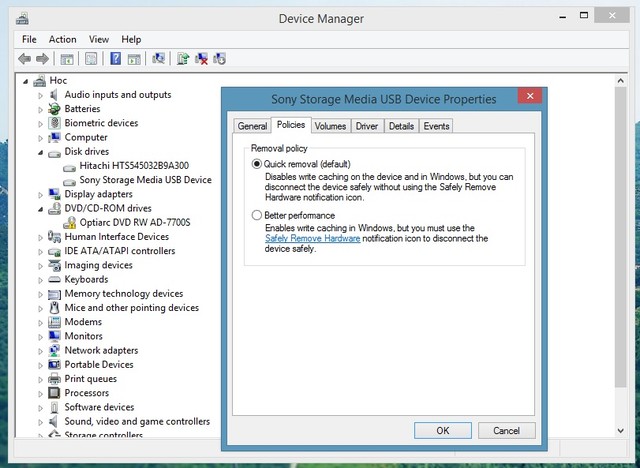
Task: Click the Batteries category icon
Action: [54, 109]
